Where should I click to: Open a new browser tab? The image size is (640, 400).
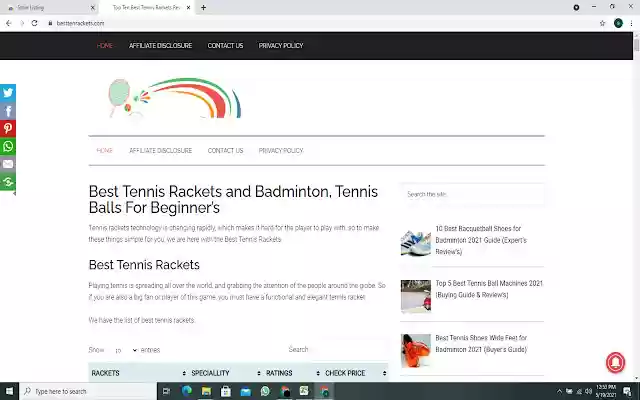pyautogui.click(x=203, y=7)
